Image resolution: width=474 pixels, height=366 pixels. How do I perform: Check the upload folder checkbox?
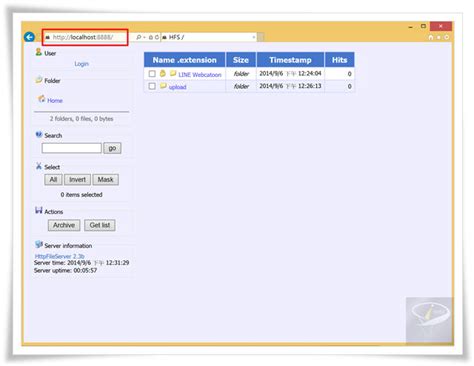(152, 86)
